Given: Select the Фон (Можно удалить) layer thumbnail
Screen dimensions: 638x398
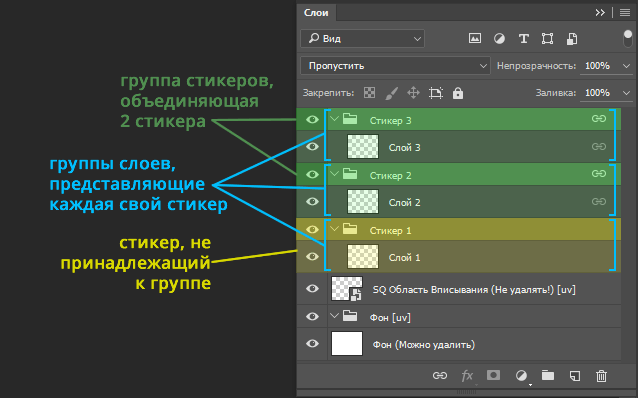Looking at the screenshot, I should 347,343.
